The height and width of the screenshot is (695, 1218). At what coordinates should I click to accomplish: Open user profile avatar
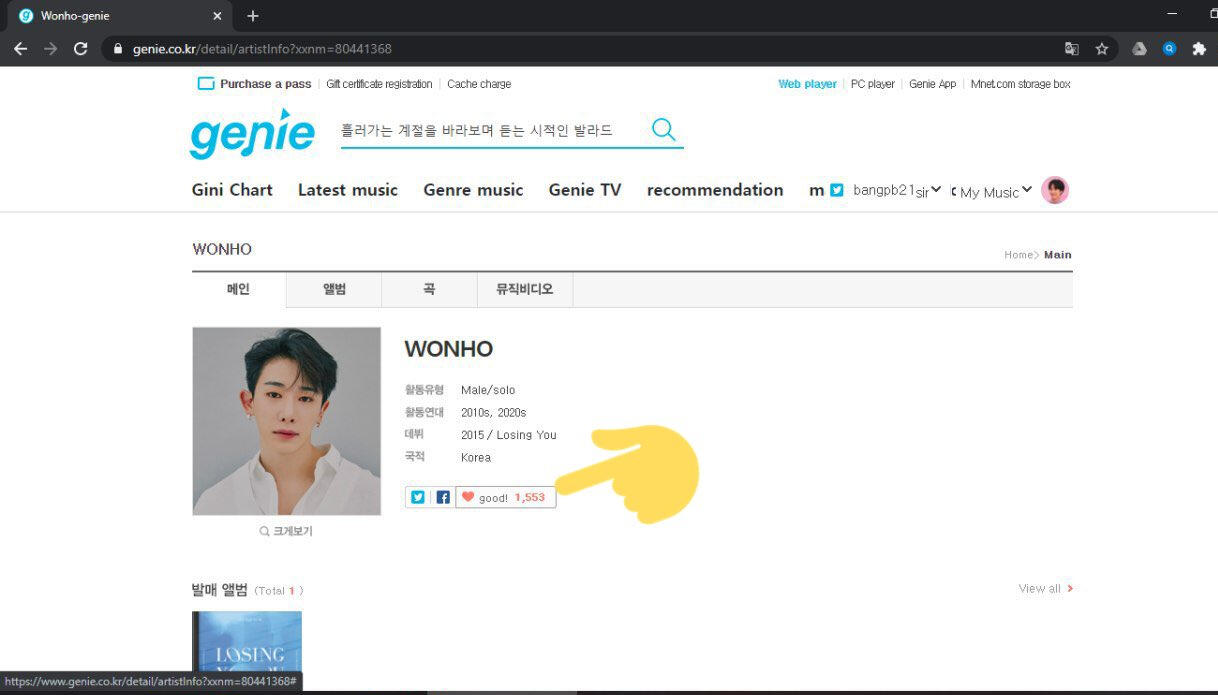pos(1055,190)
